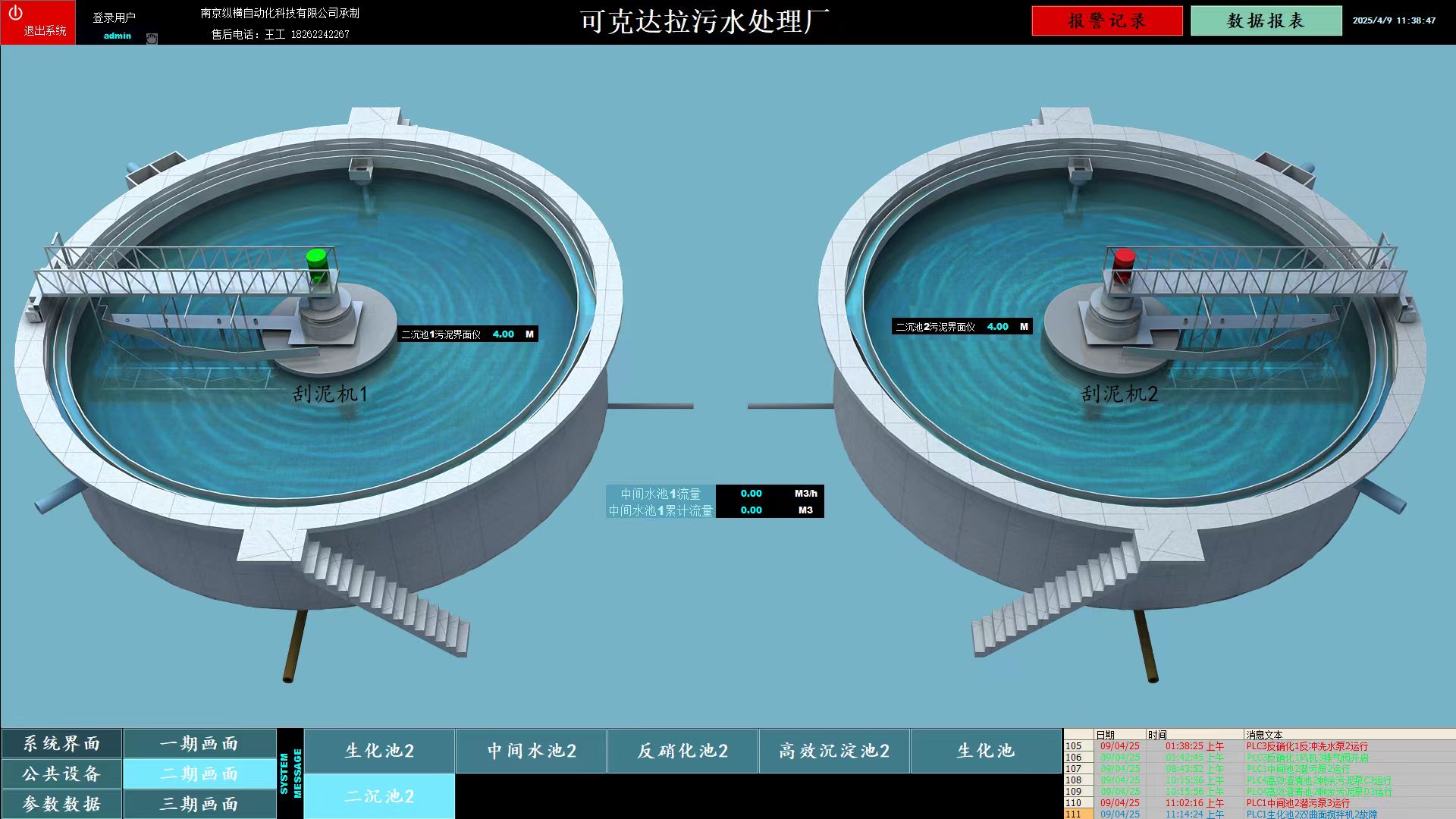
Task: Switch to 三期画面 phase three screens
Action: 199,804
